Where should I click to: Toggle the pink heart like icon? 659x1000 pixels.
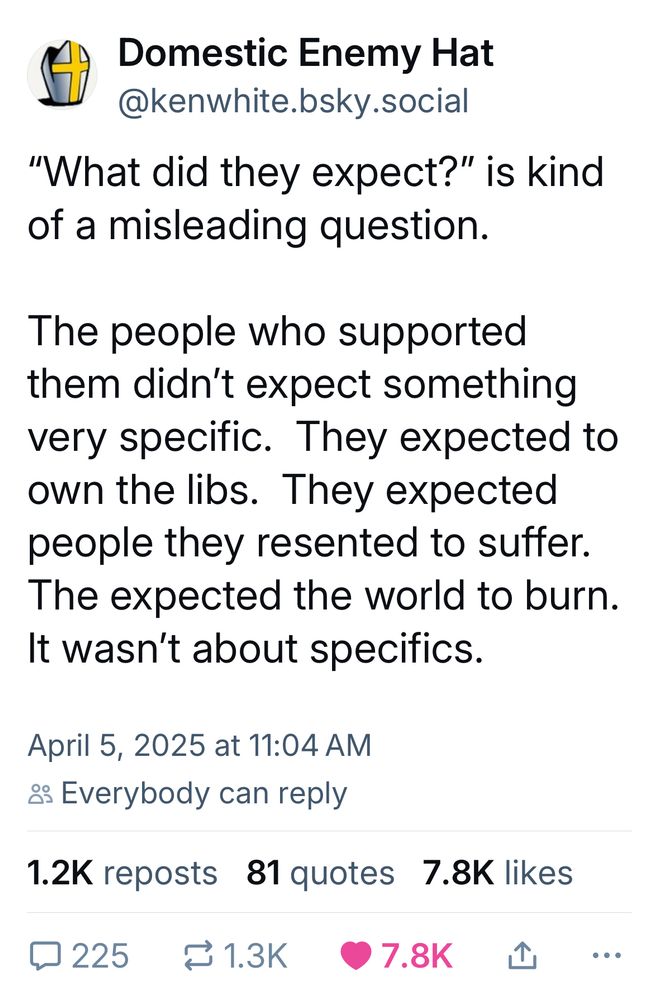(356, 955)
